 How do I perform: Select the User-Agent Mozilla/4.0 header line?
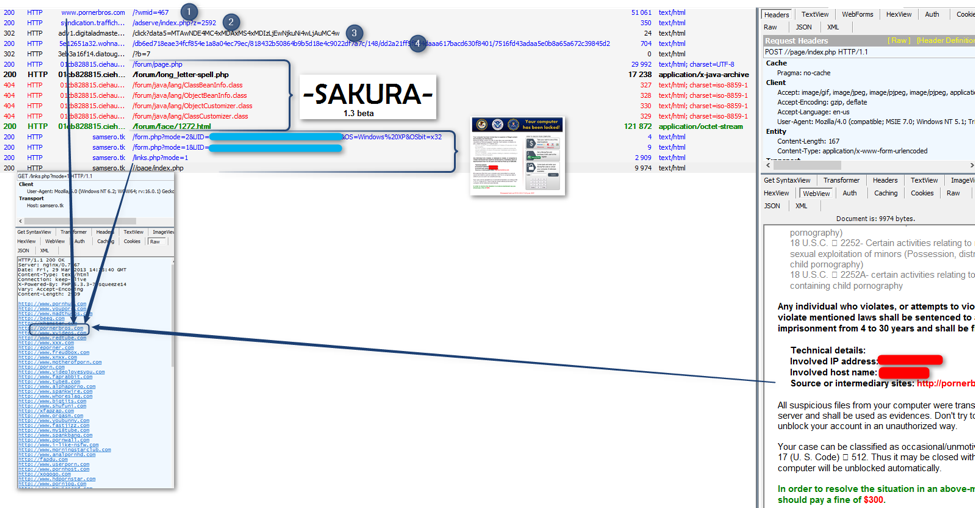(x=876, y=121)
